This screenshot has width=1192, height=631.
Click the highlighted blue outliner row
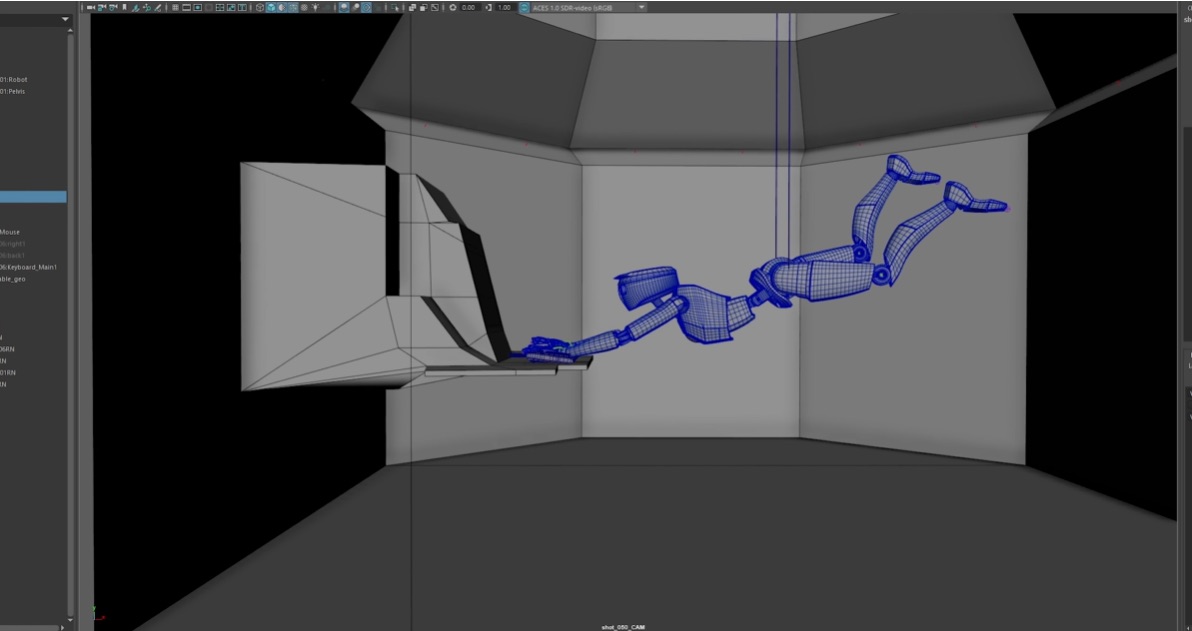coord(33,197)
